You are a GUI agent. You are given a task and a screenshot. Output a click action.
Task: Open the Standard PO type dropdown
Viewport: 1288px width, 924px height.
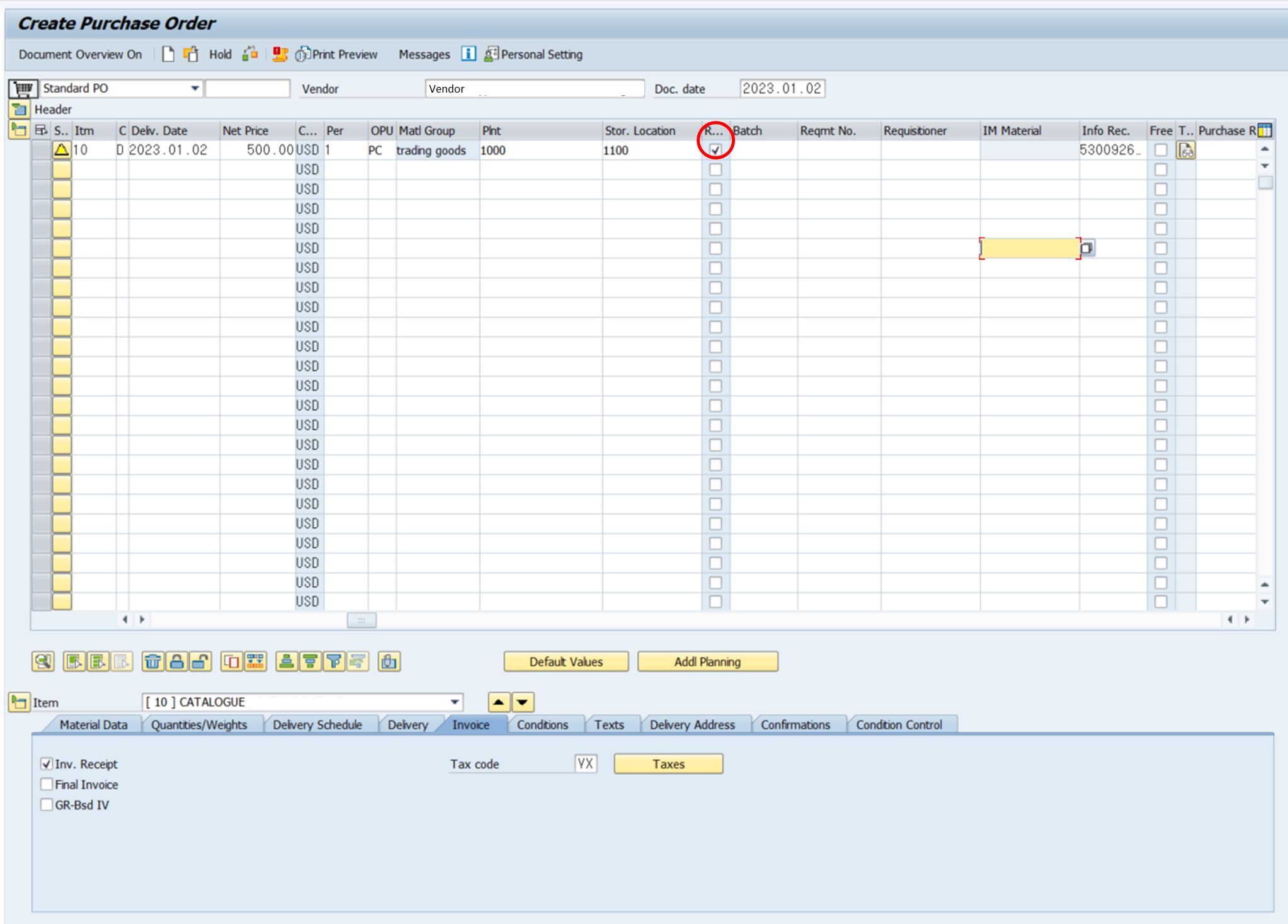[195, 88]
